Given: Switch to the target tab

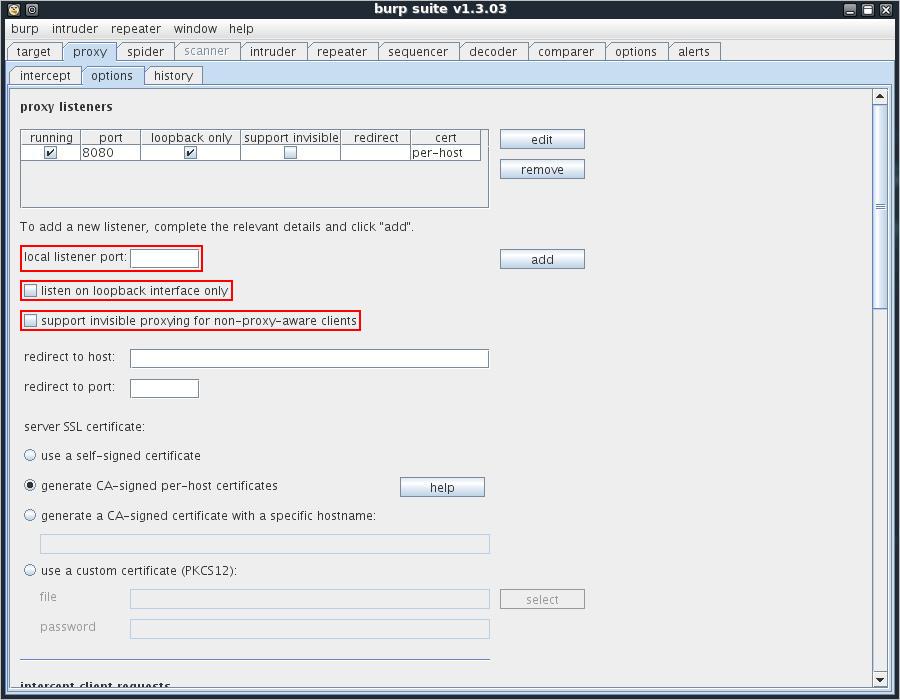Looking at the screenshot, I should 33,52.
